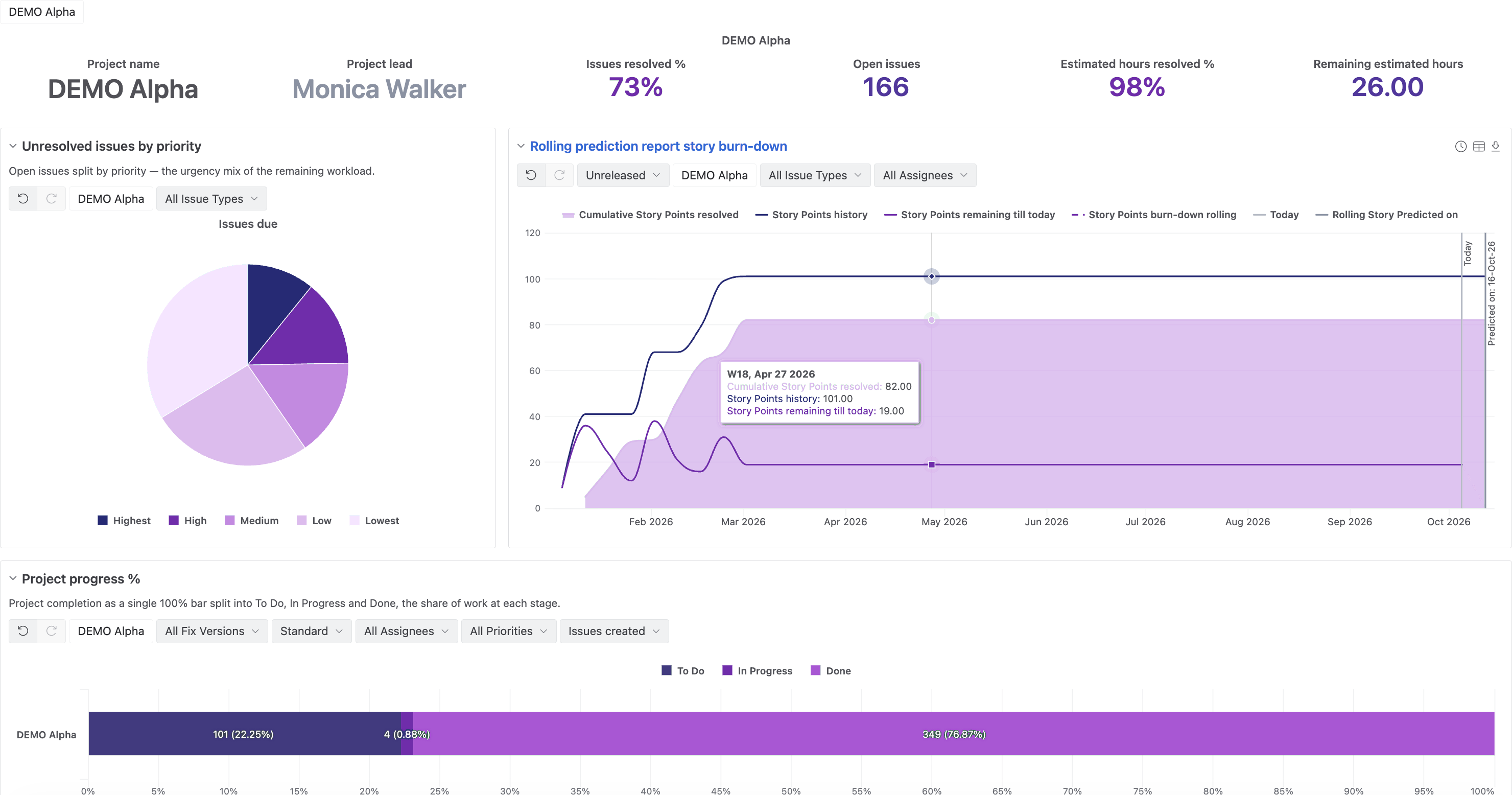Open Rolling prediction report story burn-down link
Image resolution: width=1512 pixels, height=795 pixels.
click(658, 146)
